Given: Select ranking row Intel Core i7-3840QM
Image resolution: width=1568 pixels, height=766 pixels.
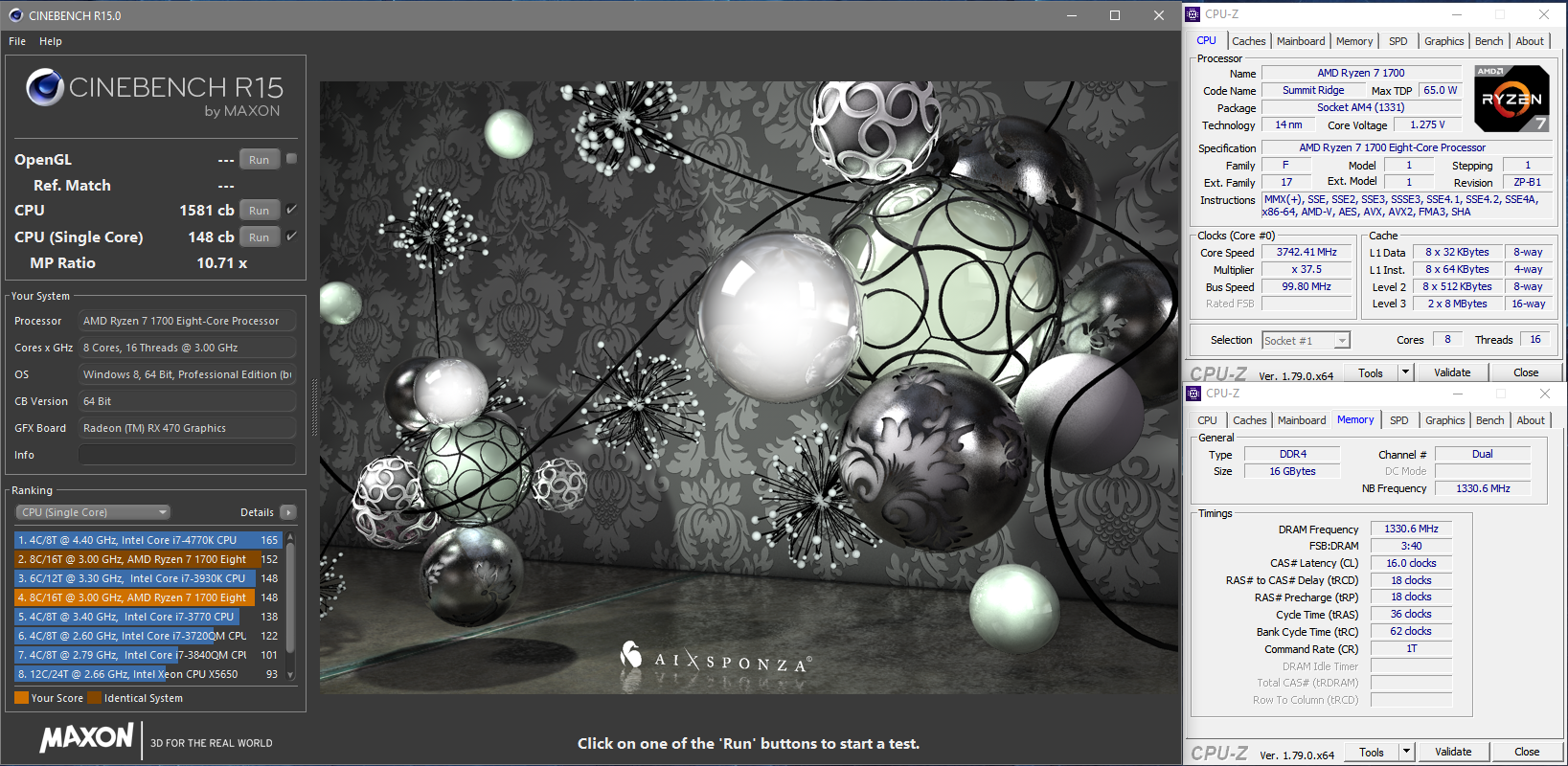Looking at the screenshot, I should point(148,655).
